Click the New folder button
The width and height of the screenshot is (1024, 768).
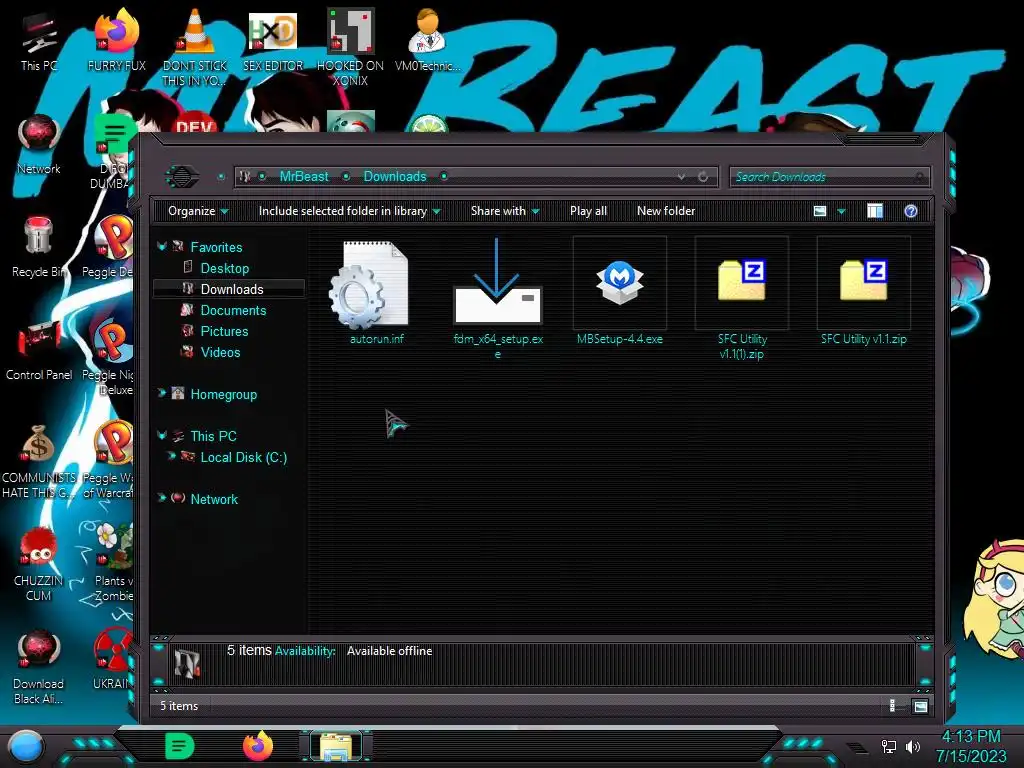click(665, 211)
